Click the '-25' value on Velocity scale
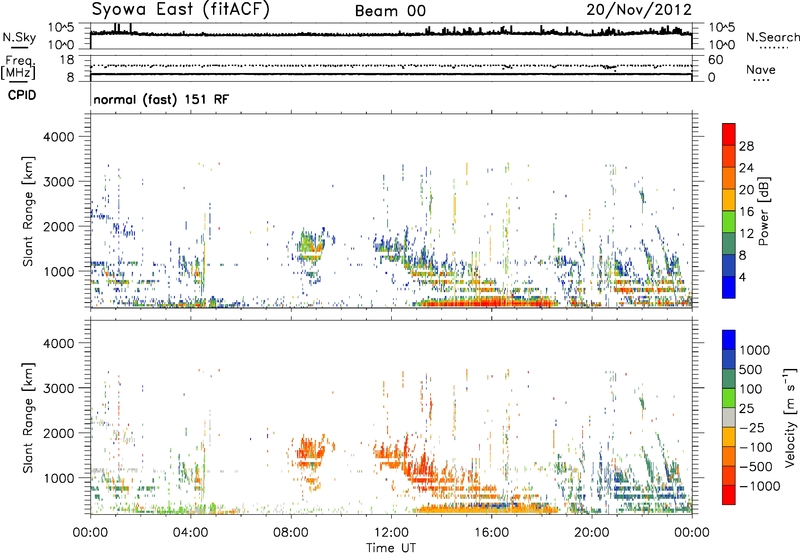Screen dimensions: 800x554 [x=754, y=428]
